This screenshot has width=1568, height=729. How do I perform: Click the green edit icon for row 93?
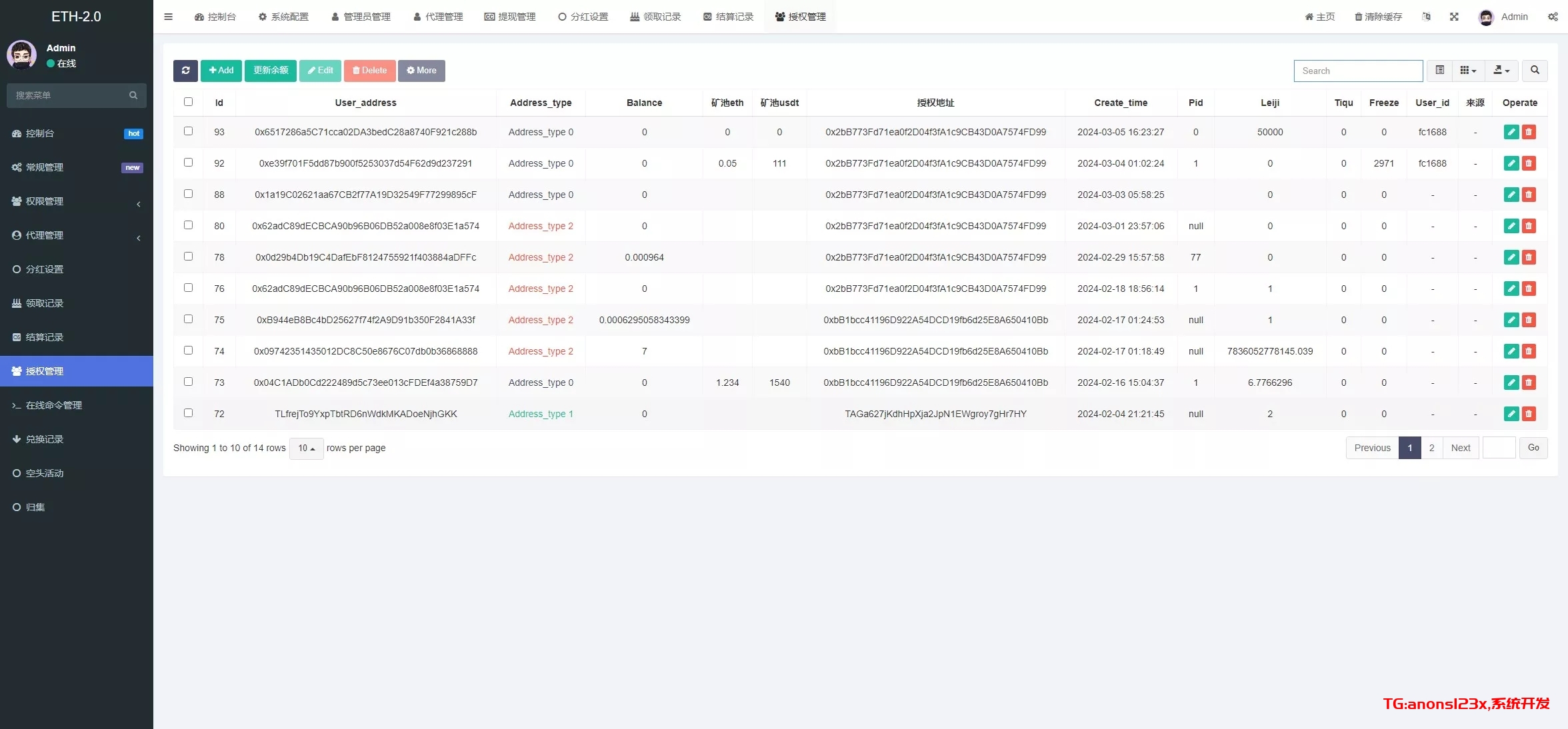point(1511,132)
